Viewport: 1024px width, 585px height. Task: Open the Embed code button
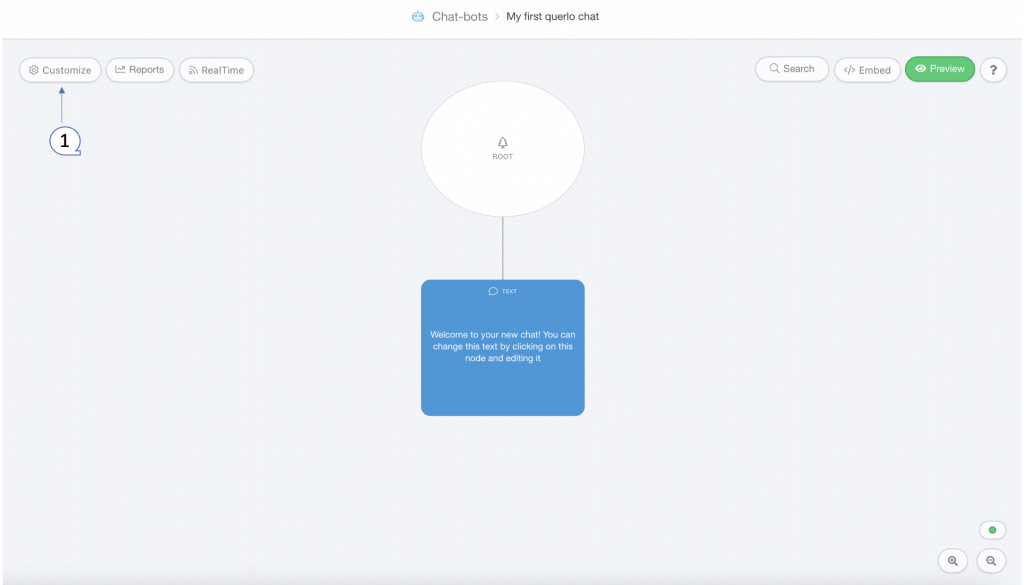pos(867,70)
